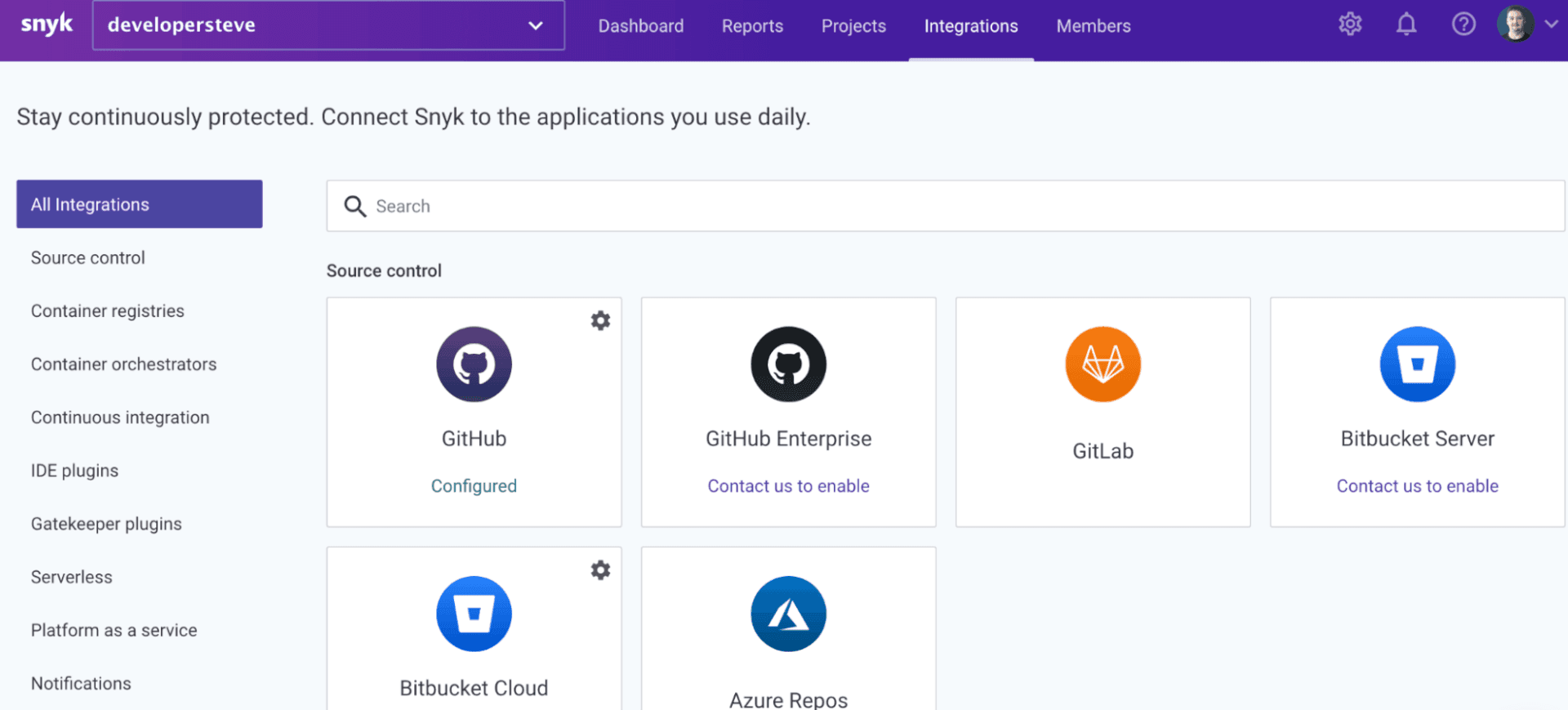Filter by Continuous integration

[120, 417]
